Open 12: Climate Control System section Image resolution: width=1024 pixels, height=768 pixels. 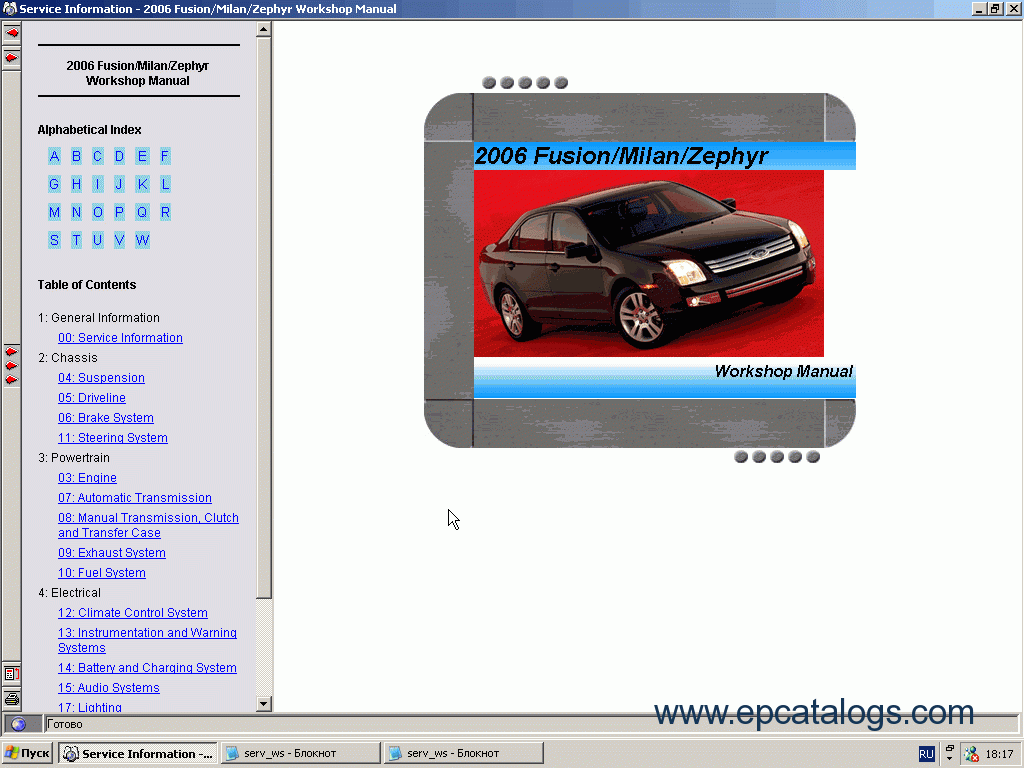tap(133, 613)
